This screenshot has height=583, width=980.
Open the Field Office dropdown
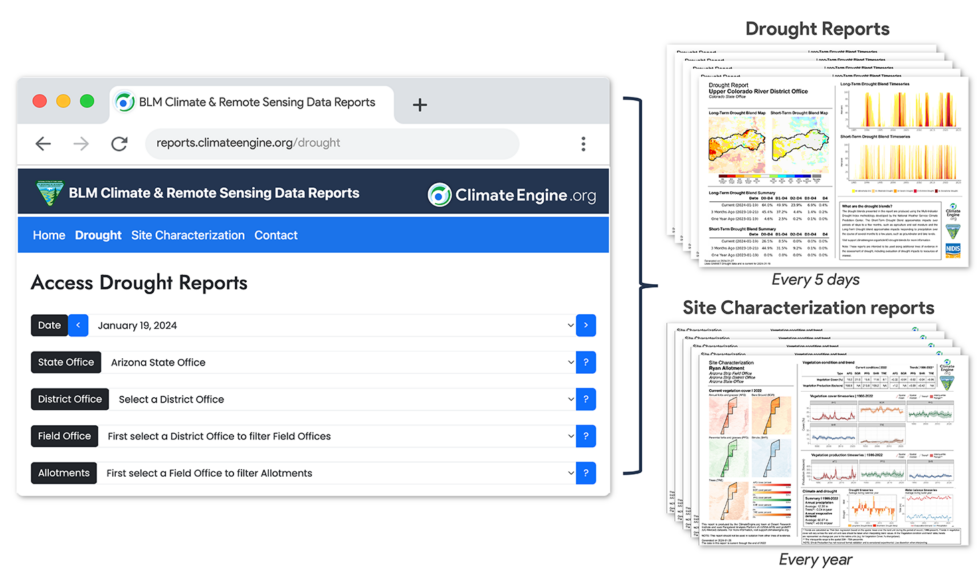(x=337, y=436)
